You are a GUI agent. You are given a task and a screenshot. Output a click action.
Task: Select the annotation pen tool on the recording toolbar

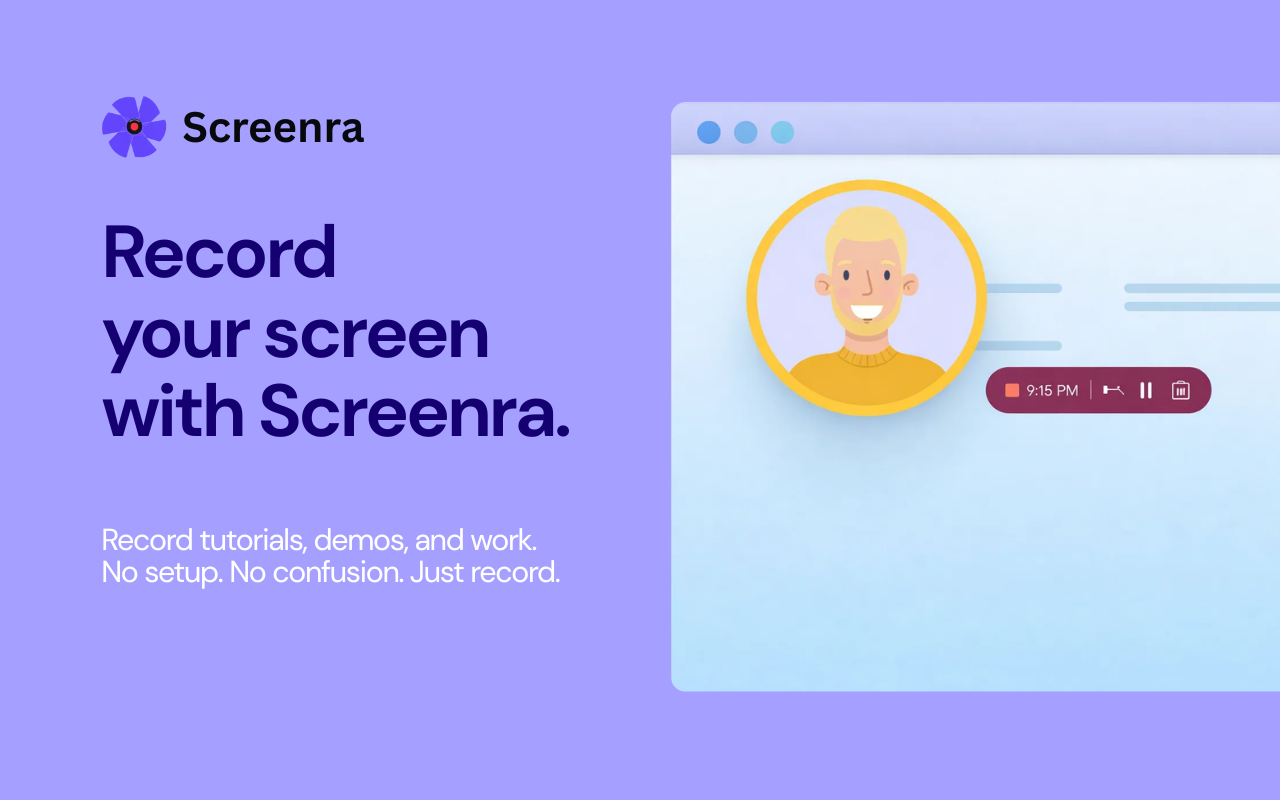point(1112,390)
